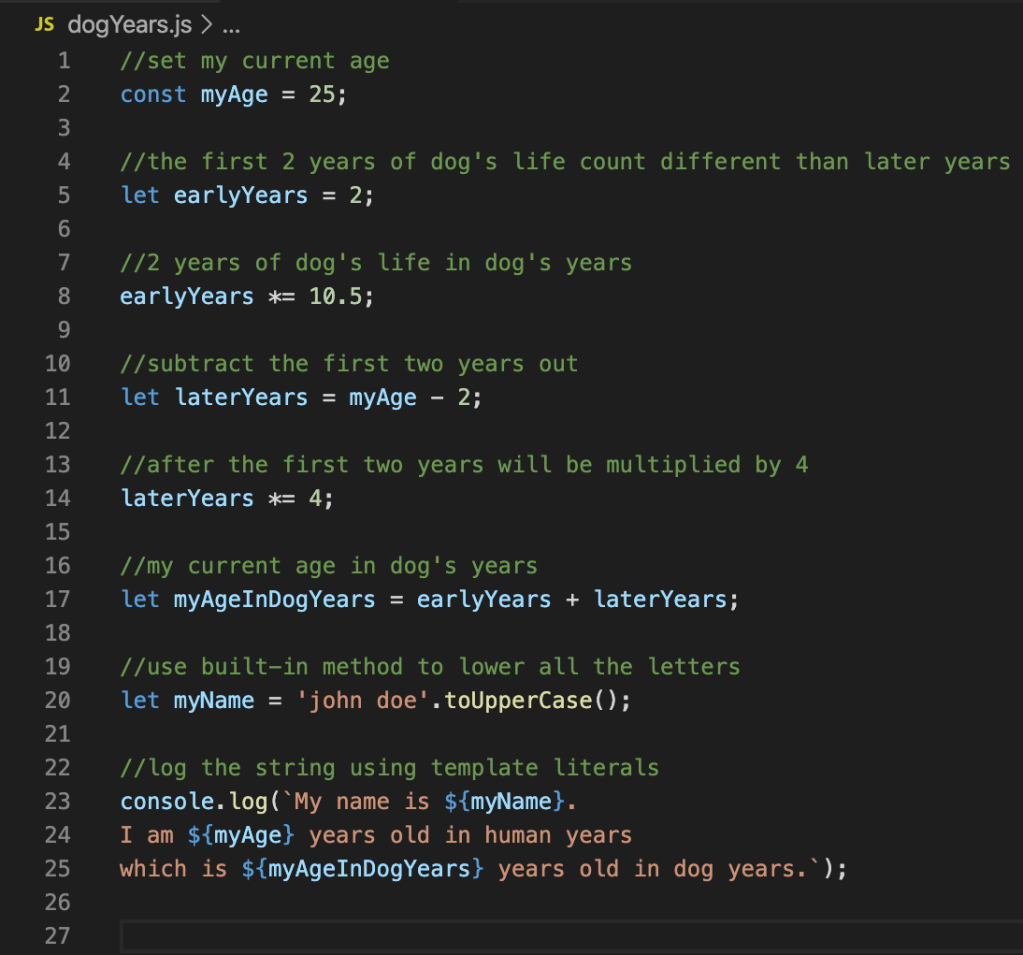Click the myAge constant declaration name
The width and height of the screenshot is (1023, 955).
[235, 94]
